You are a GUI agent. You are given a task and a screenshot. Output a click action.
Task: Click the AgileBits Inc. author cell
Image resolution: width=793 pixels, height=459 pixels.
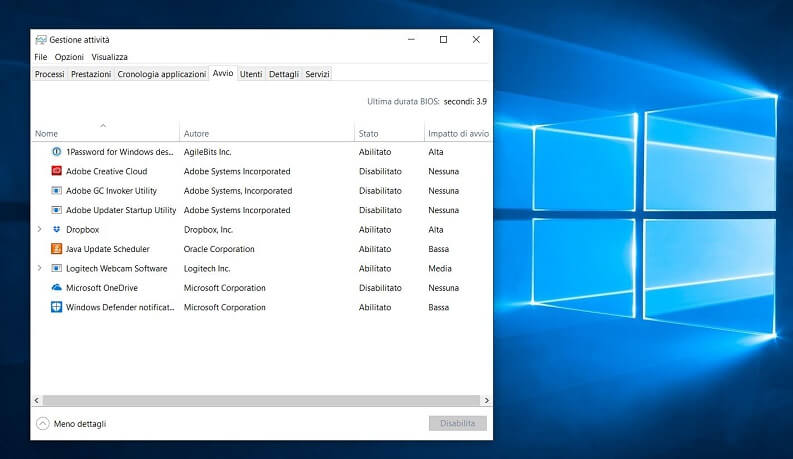coord(207,152)
